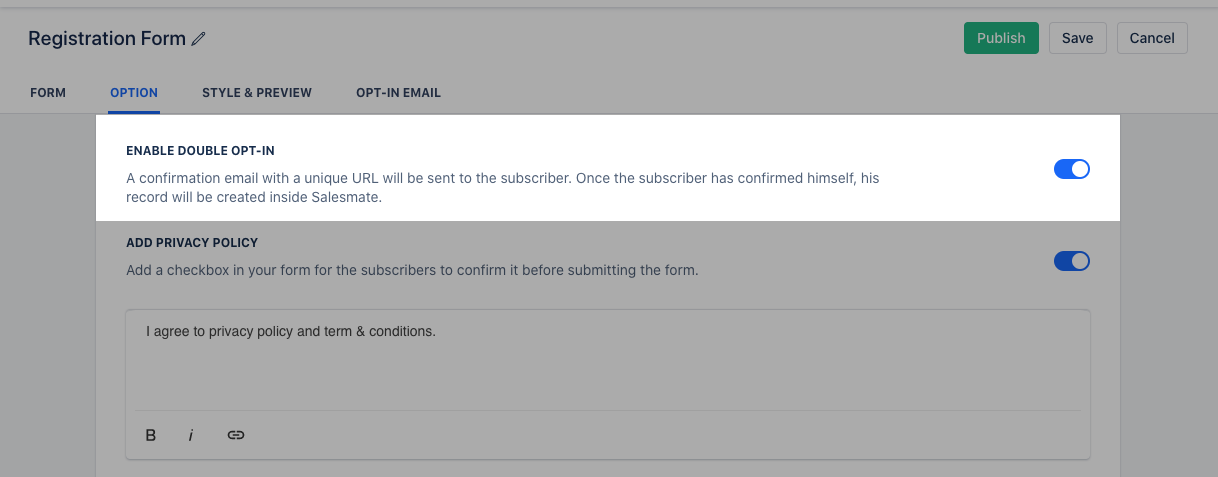
Task: Turn off the Add Privacy Policy switch
Action: 1072,261
